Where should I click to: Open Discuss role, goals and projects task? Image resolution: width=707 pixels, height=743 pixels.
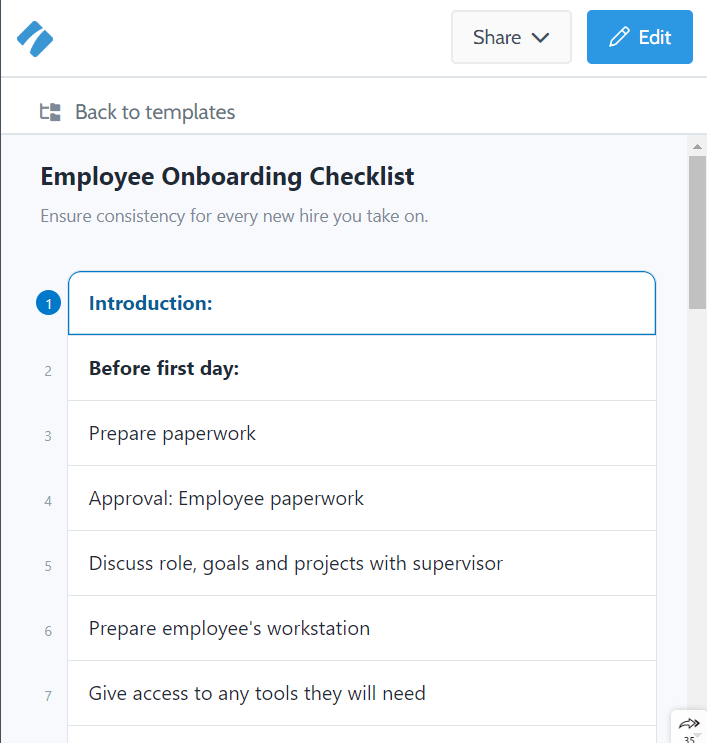point(361,563)
